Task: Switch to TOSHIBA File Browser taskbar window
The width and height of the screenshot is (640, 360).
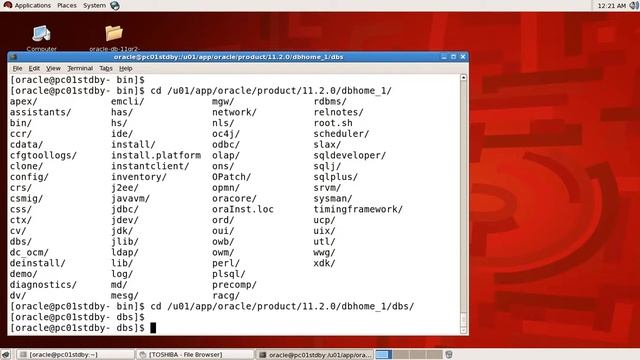Action: pyautogui.click(x=195, y=355)
